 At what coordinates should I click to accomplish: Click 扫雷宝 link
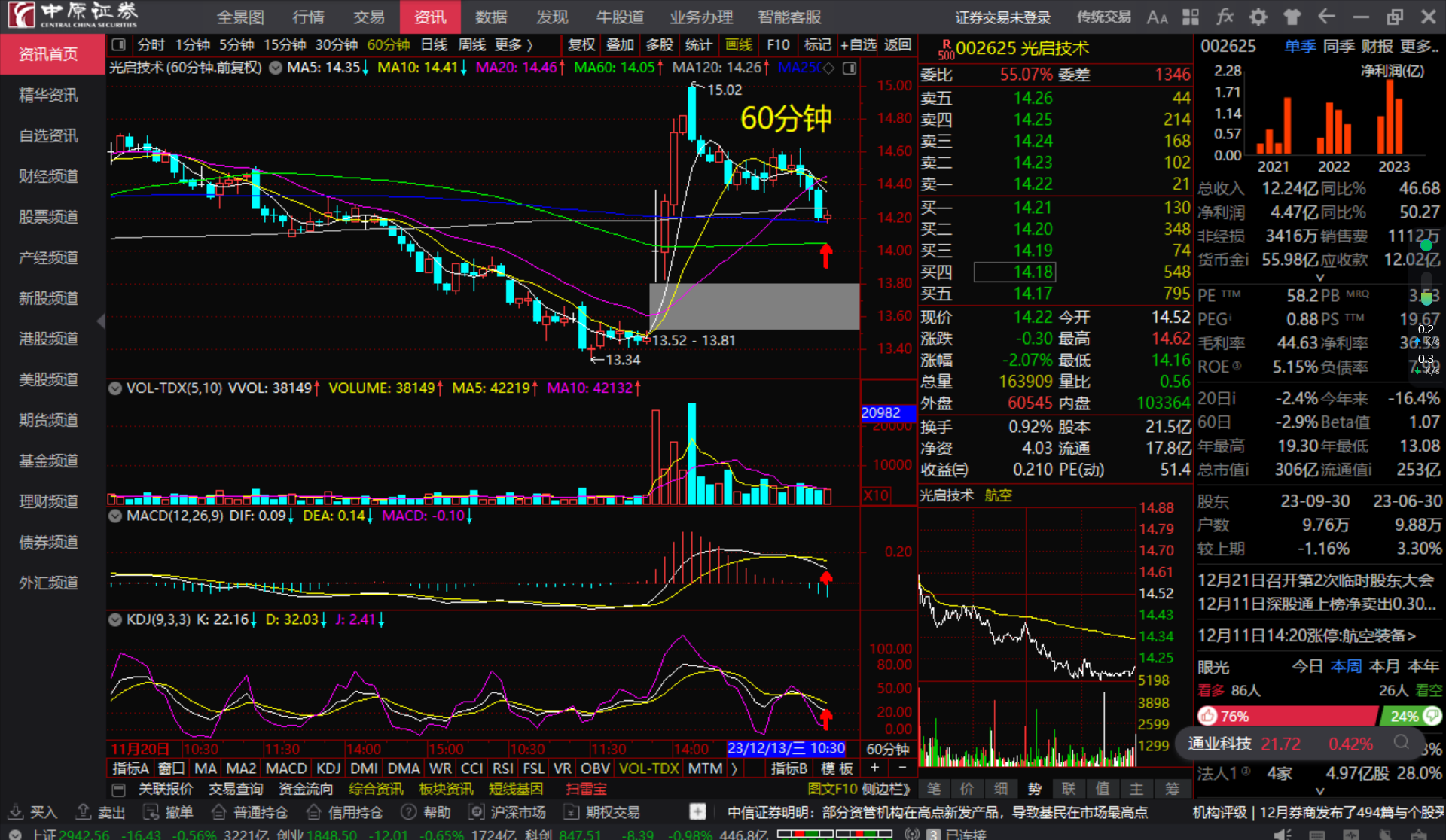pyautogui.click(x=587, y=790)
